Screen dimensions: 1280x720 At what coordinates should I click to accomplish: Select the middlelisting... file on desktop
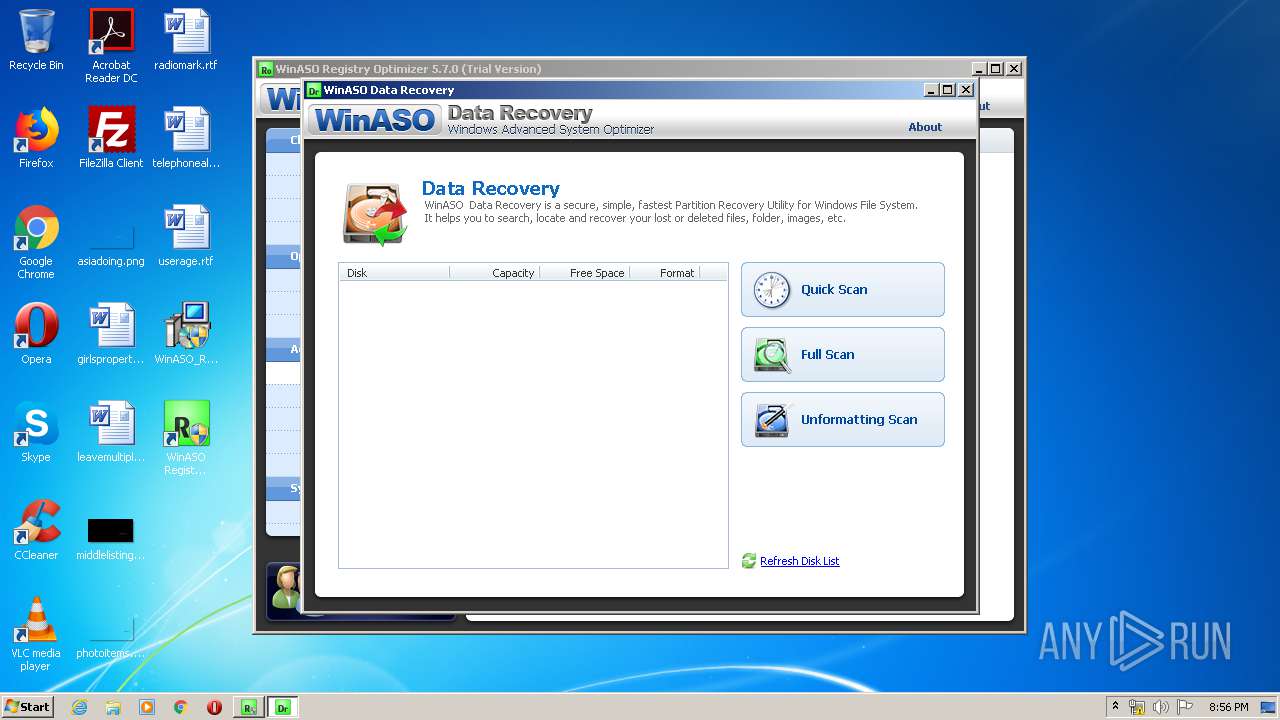click(111, 538)
